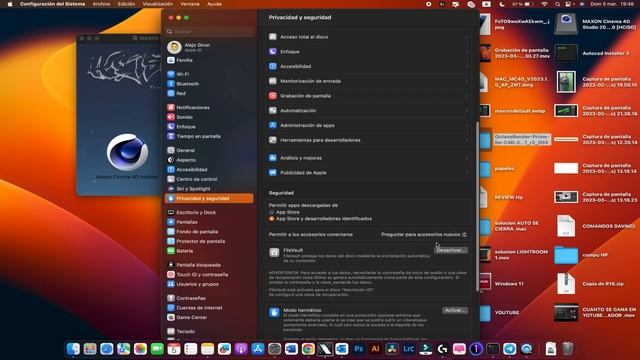Click Desactivar button for FileVault

pyautogui.click(x=451, y=250)
